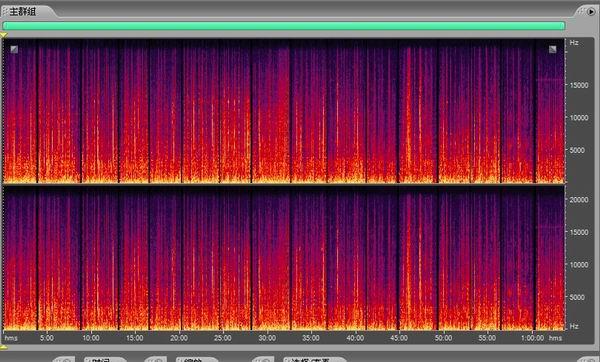Image resolution: width=600 pixels, height=362 pixels.
Task: Click the 15000 mark on the upper frequency scale
Action: pos(579,85)
